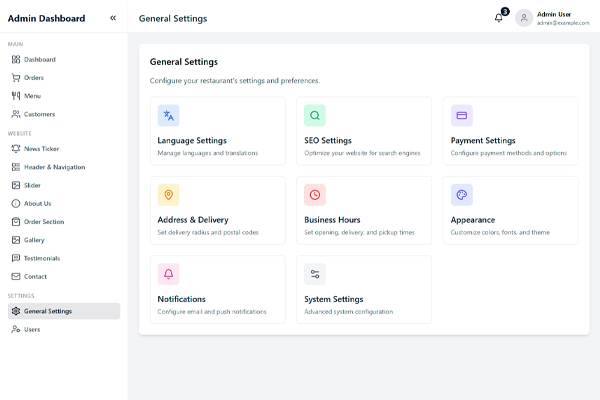The height and width of the screenshot is (400, 600).
Task: Open Users in Settings section
Action: click(64, 329)
